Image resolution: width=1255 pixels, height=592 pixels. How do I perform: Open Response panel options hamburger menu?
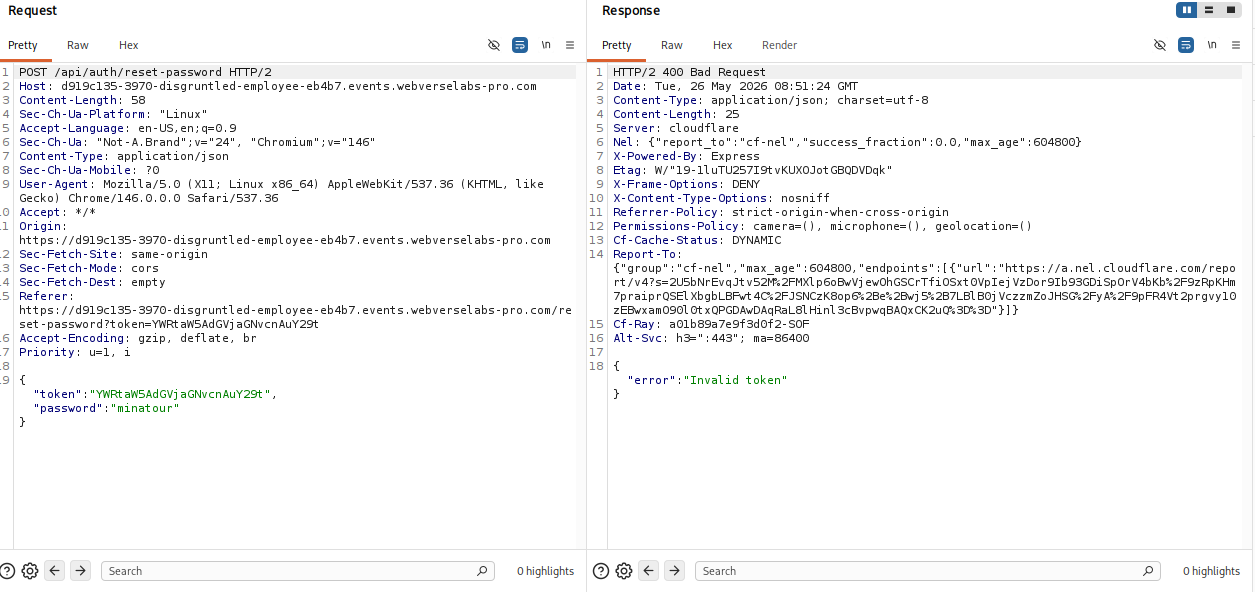(x=1236, y=45)
